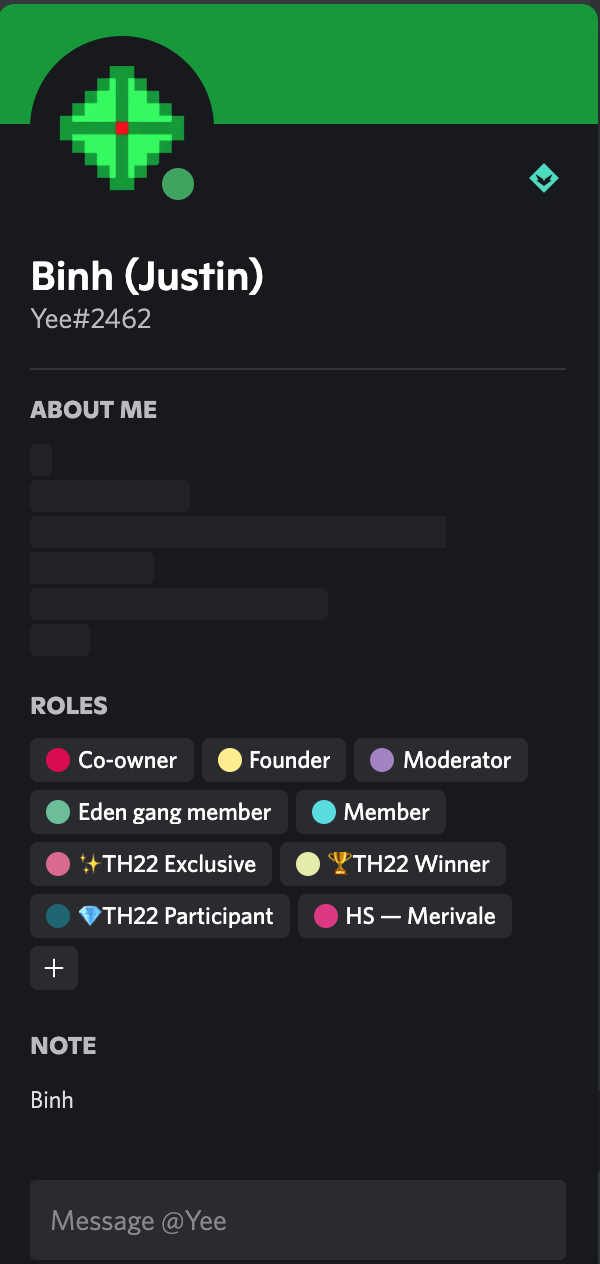Click the Moderator role label
The height and width of the screenshot is (1264, 600).
457,760
